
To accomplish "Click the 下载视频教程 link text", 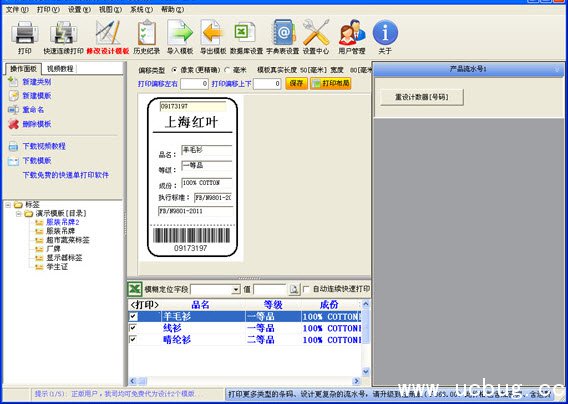I will (44, 146).
